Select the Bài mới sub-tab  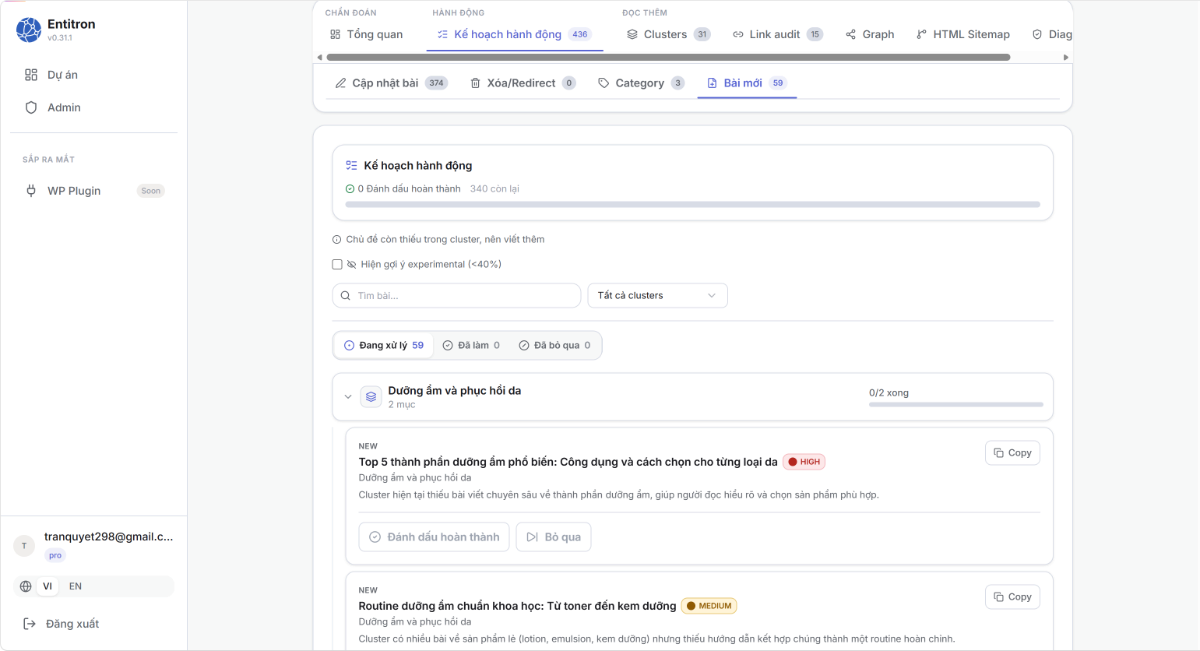747,83
